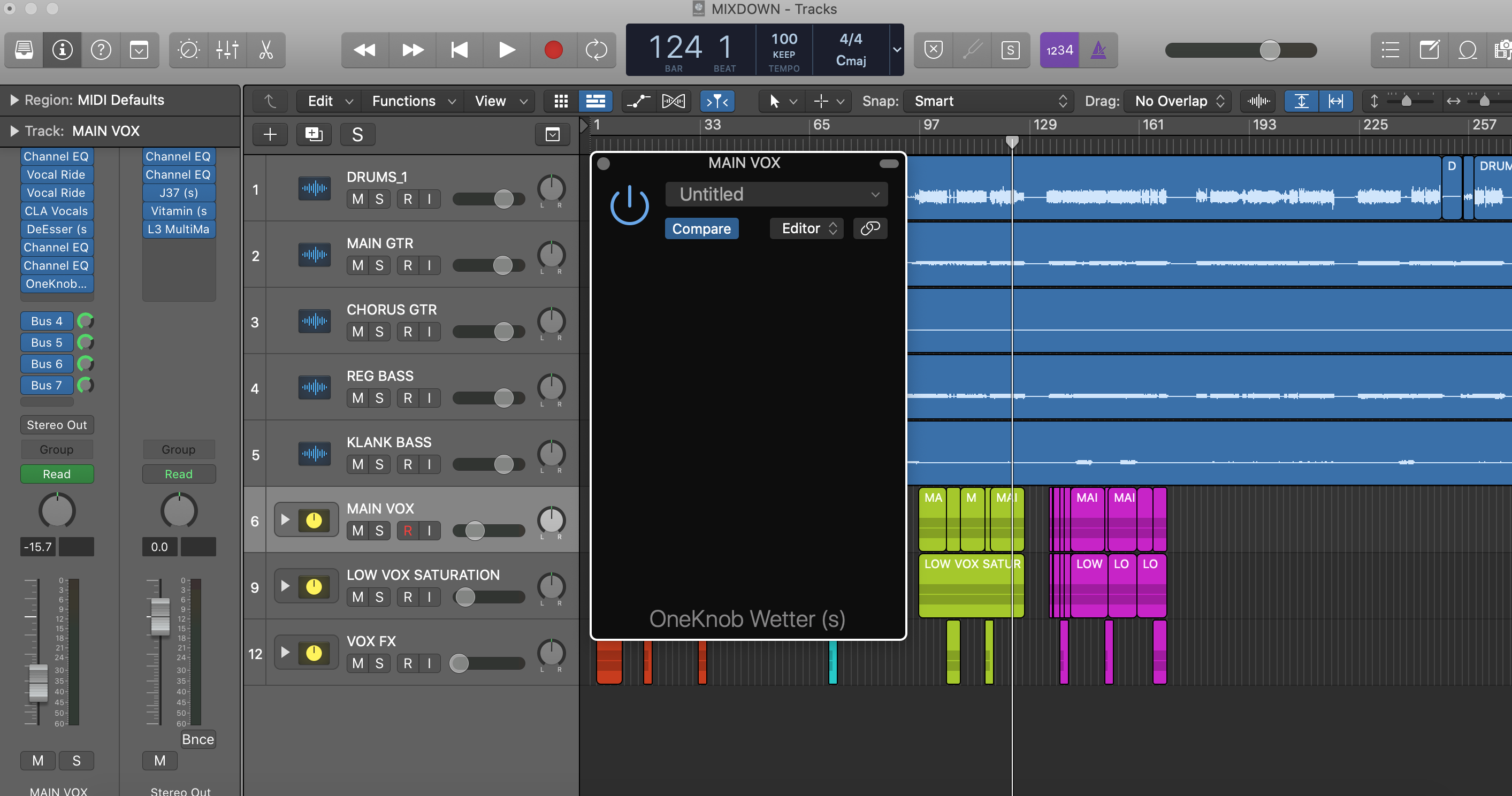Add a new track with plus button
This screenshot has height=796, width=1512.
(270, 134)
